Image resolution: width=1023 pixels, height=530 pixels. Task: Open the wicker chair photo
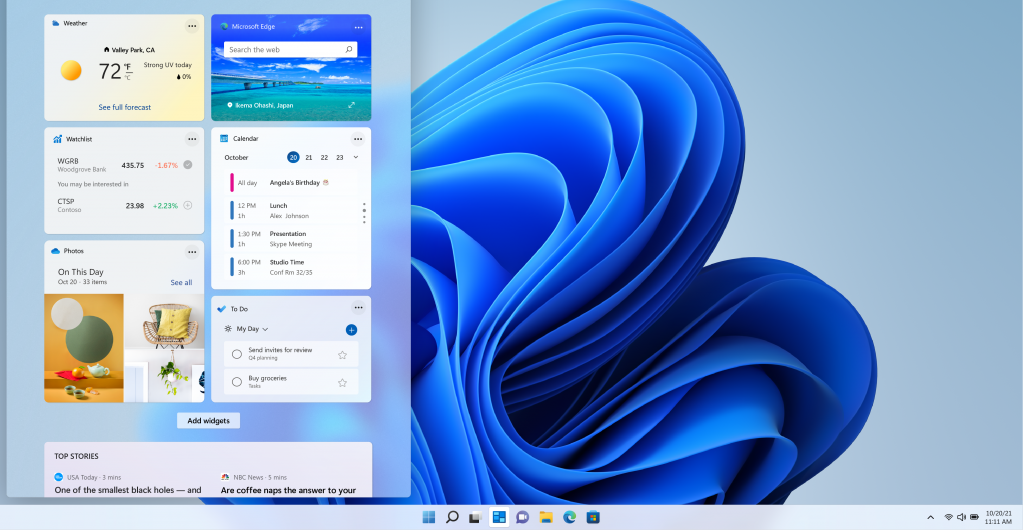164,320
